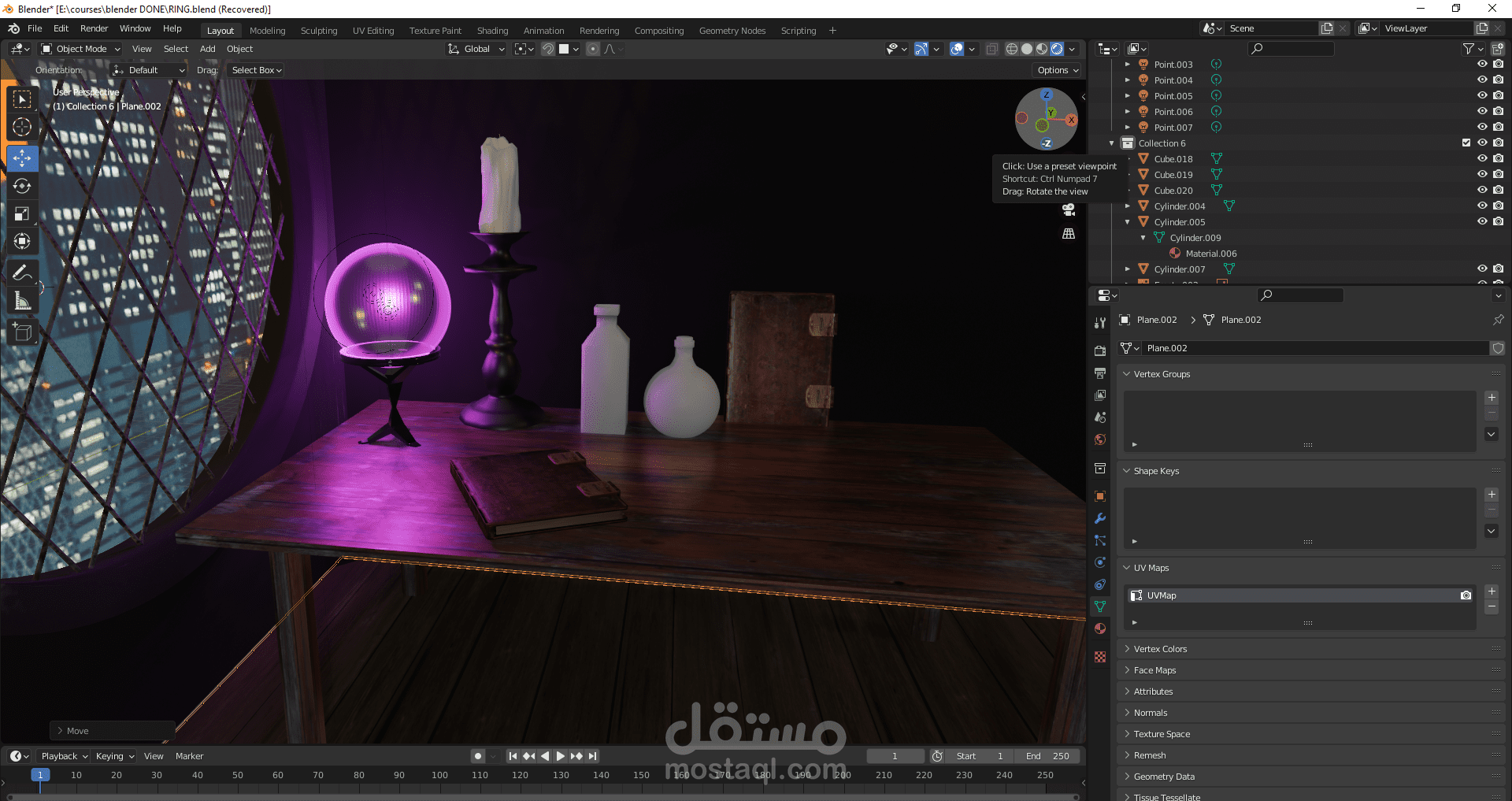Disable Cylinder.004 in renders
1512x801 pixels.
click(1498, 206)
